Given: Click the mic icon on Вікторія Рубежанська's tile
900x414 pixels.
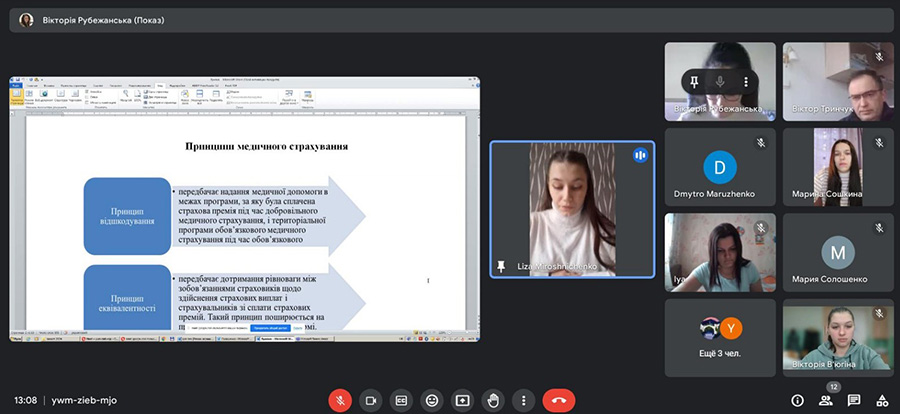Looking at the screenshot, I should 720,82.
